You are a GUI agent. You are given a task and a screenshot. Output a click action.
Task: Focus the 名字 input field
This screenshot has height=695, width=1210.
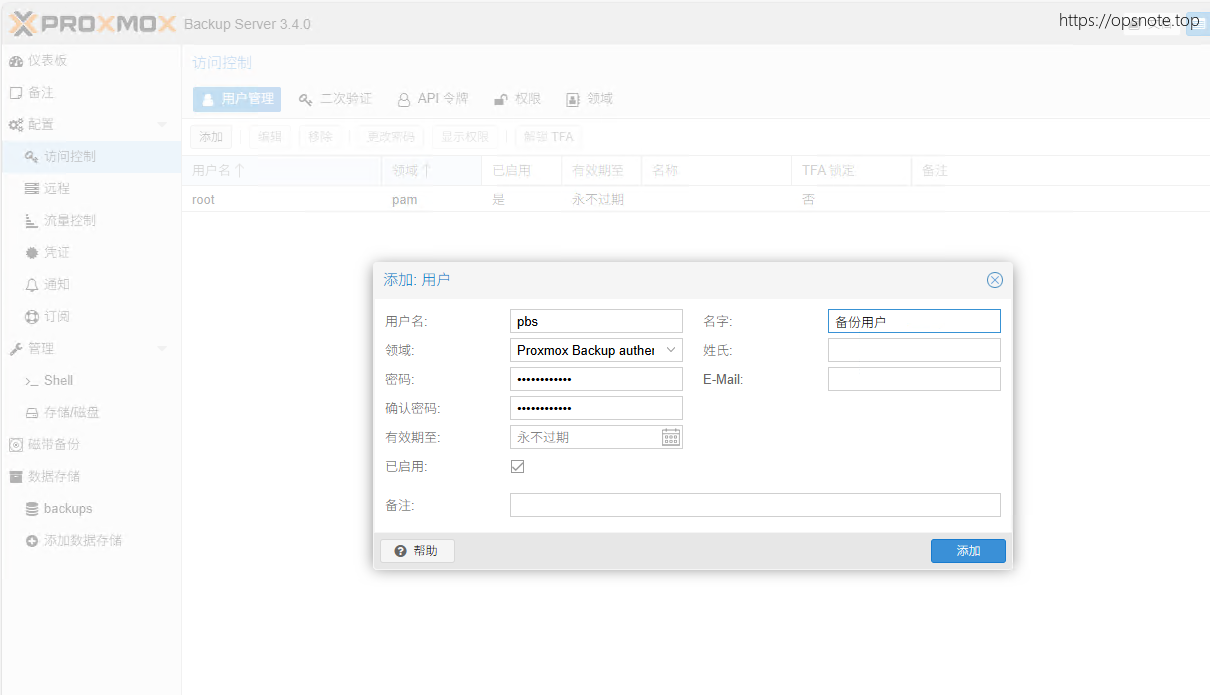[x=914, y=321]
